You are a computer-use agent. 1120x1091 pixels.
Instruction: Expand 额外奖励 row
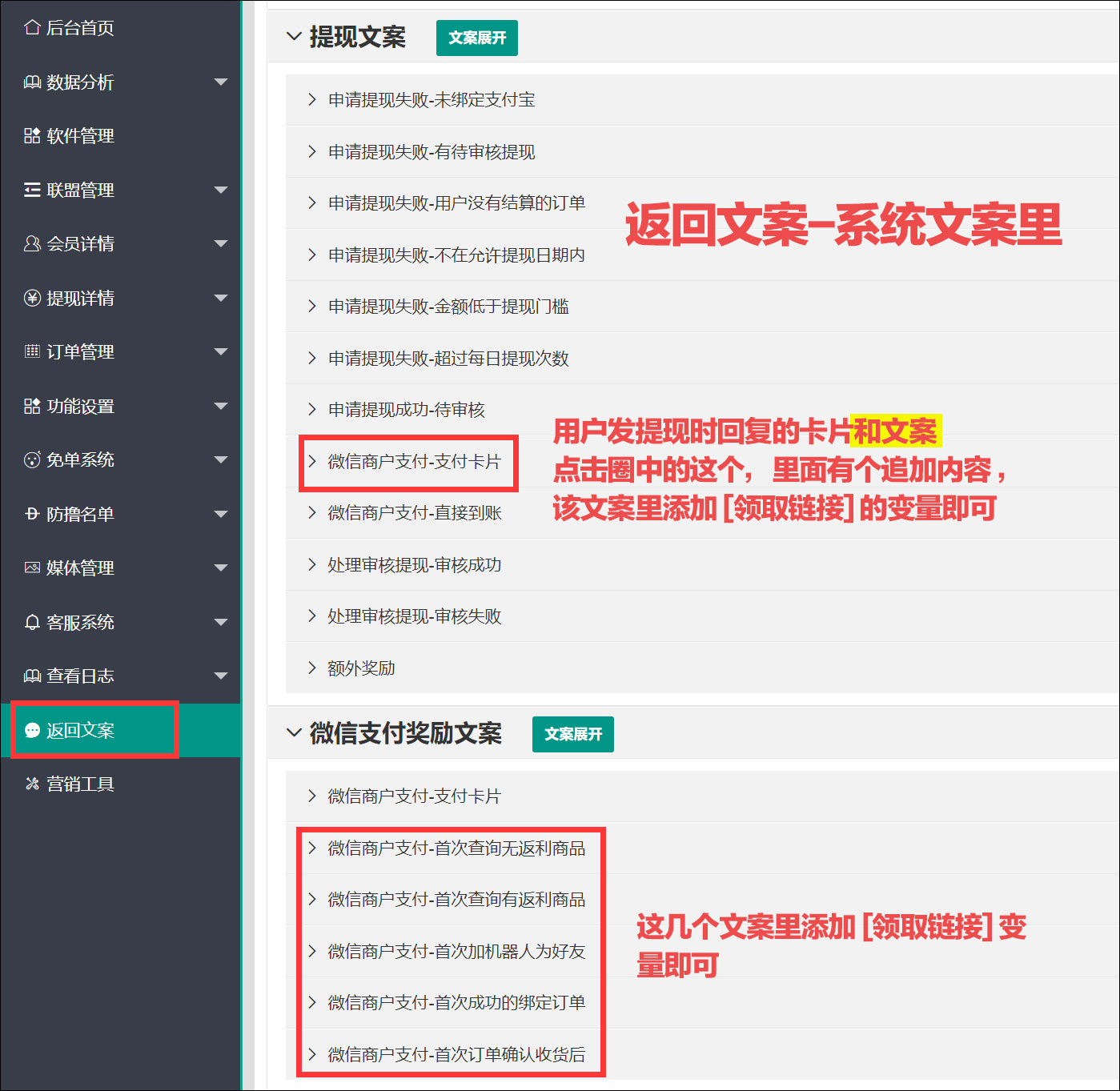click(x=702, y=668)
